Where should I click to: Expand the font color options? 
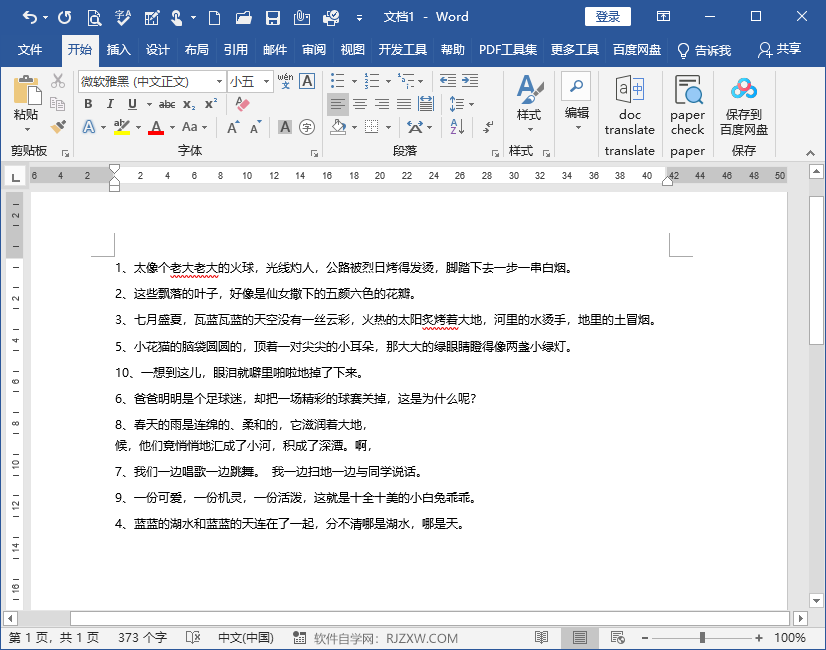pyautogui.click(x=172, y=127)
